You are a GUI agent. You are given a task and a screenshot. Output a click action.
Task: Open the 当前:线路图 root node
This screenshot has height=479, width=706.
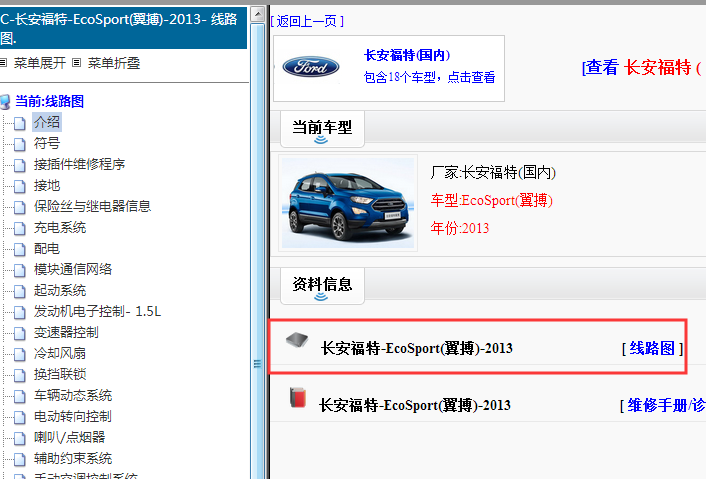[50, 101]
